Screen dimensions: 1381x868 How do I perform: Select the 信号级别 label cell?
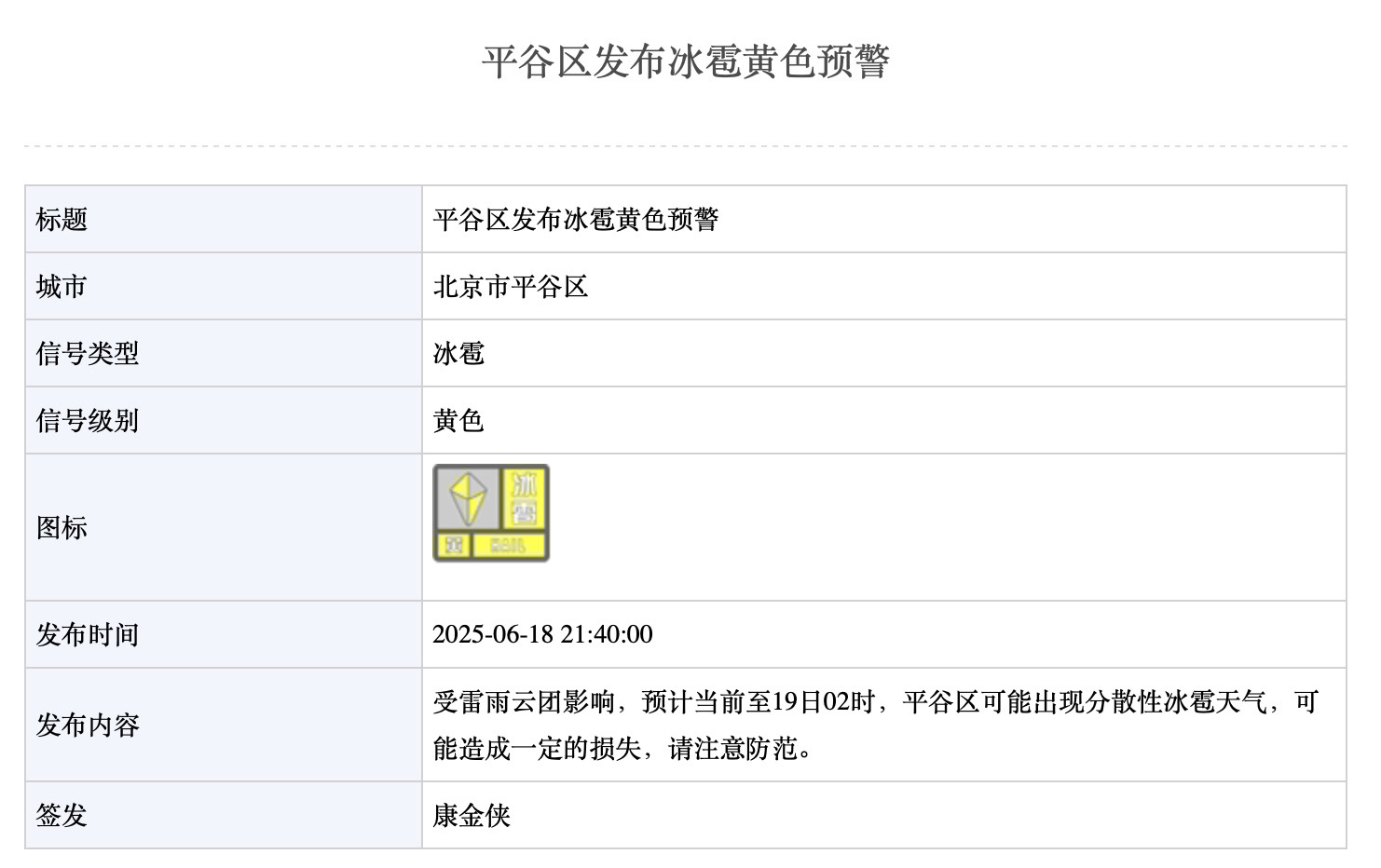tap(224, 420)
